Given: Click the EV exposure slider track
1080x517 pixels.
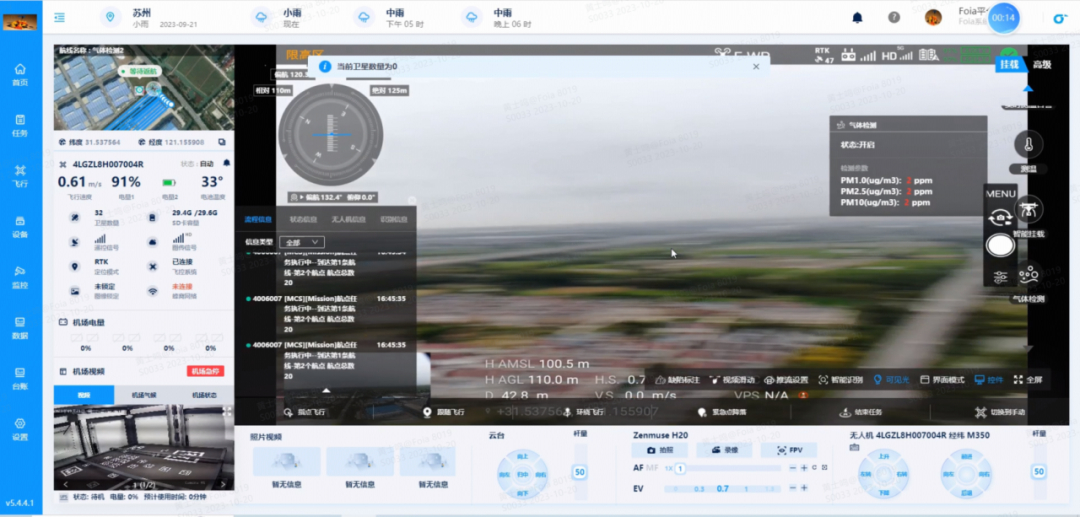Looking at the screenshot, I should tap(730, 488).
